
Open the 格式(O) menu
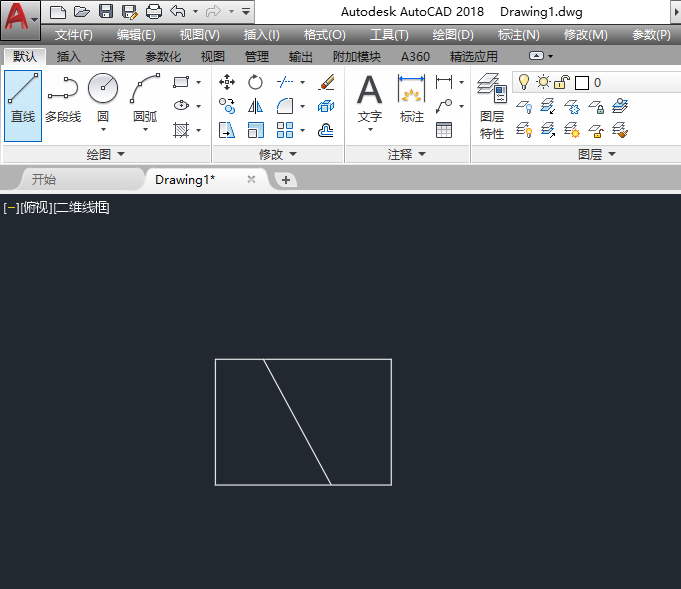pyautogui.click(x=324, y=35)
